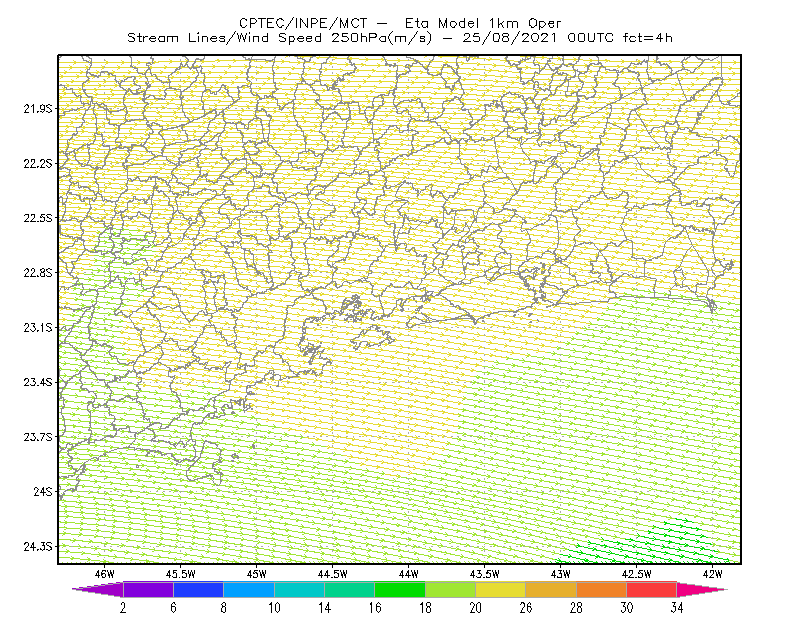Click the red 30–34 m/s legend swatch
The height and width of the screenshot is (618, 800).
point(652,589)
